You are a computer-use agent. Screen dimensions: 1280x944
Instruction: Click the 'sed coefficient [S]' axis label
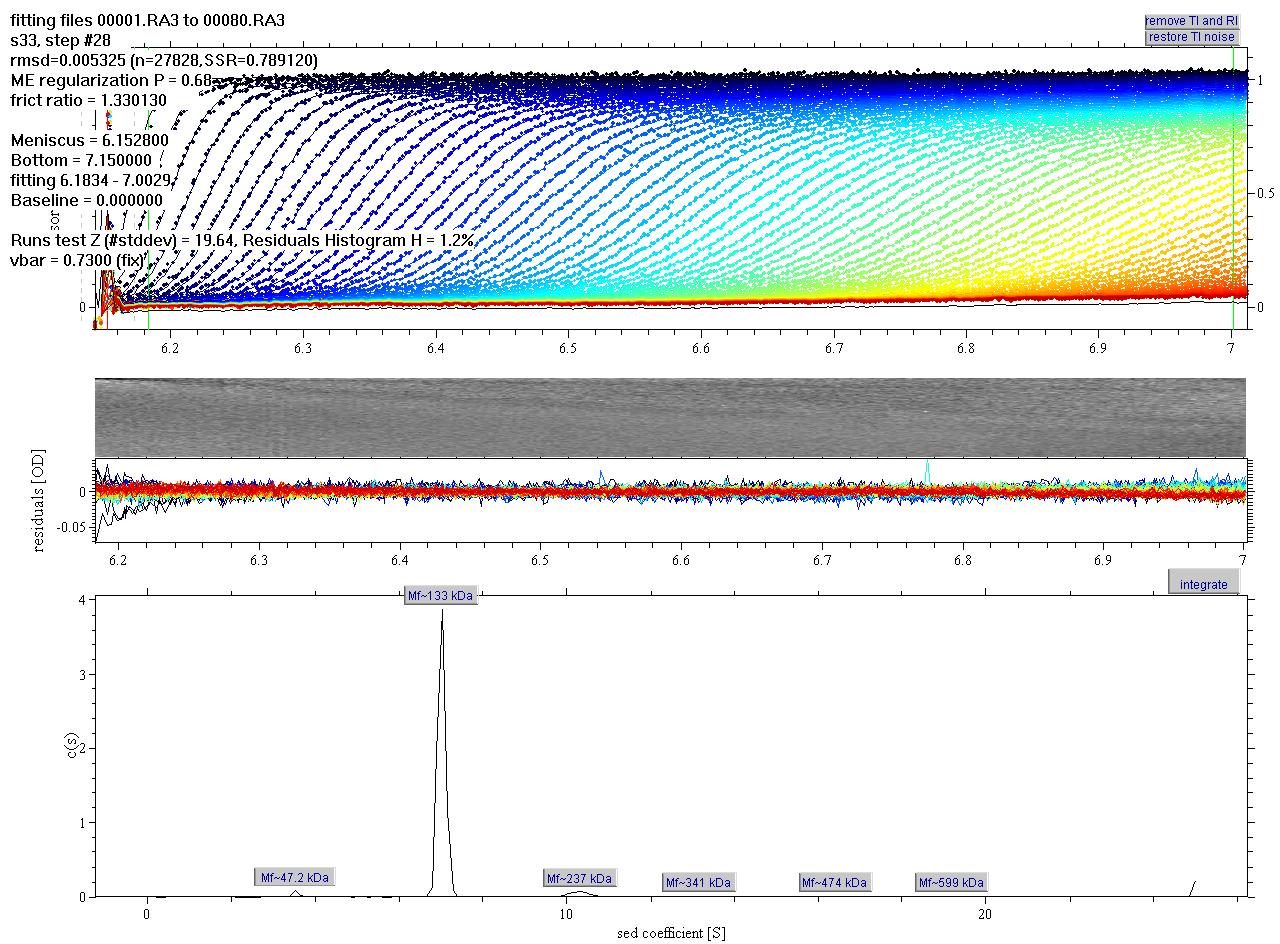[670, 934]
